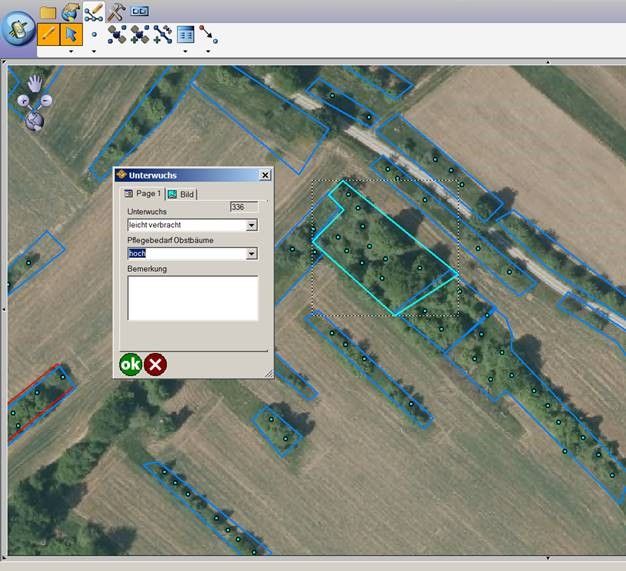Expand the dropdown below the offset point tool
Image resolution: width=626 pixels, height=571 pixels.
click(x=208, y=52)
